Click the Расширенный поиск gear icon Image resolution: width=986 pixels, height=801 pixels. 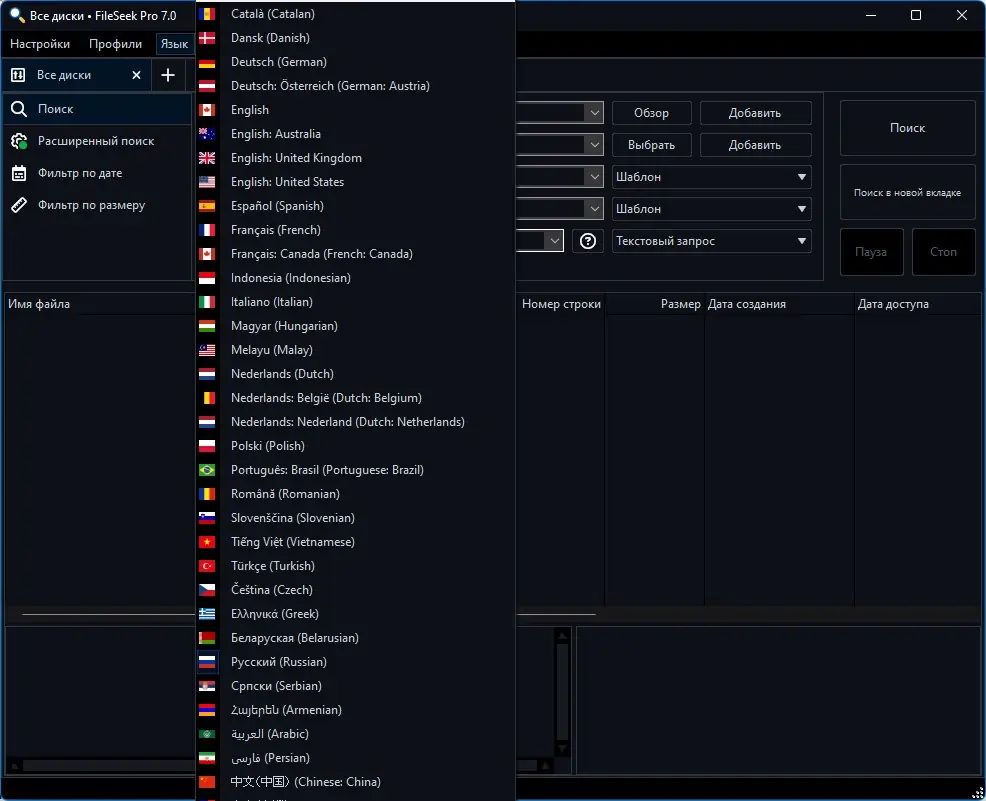[19, 141]
